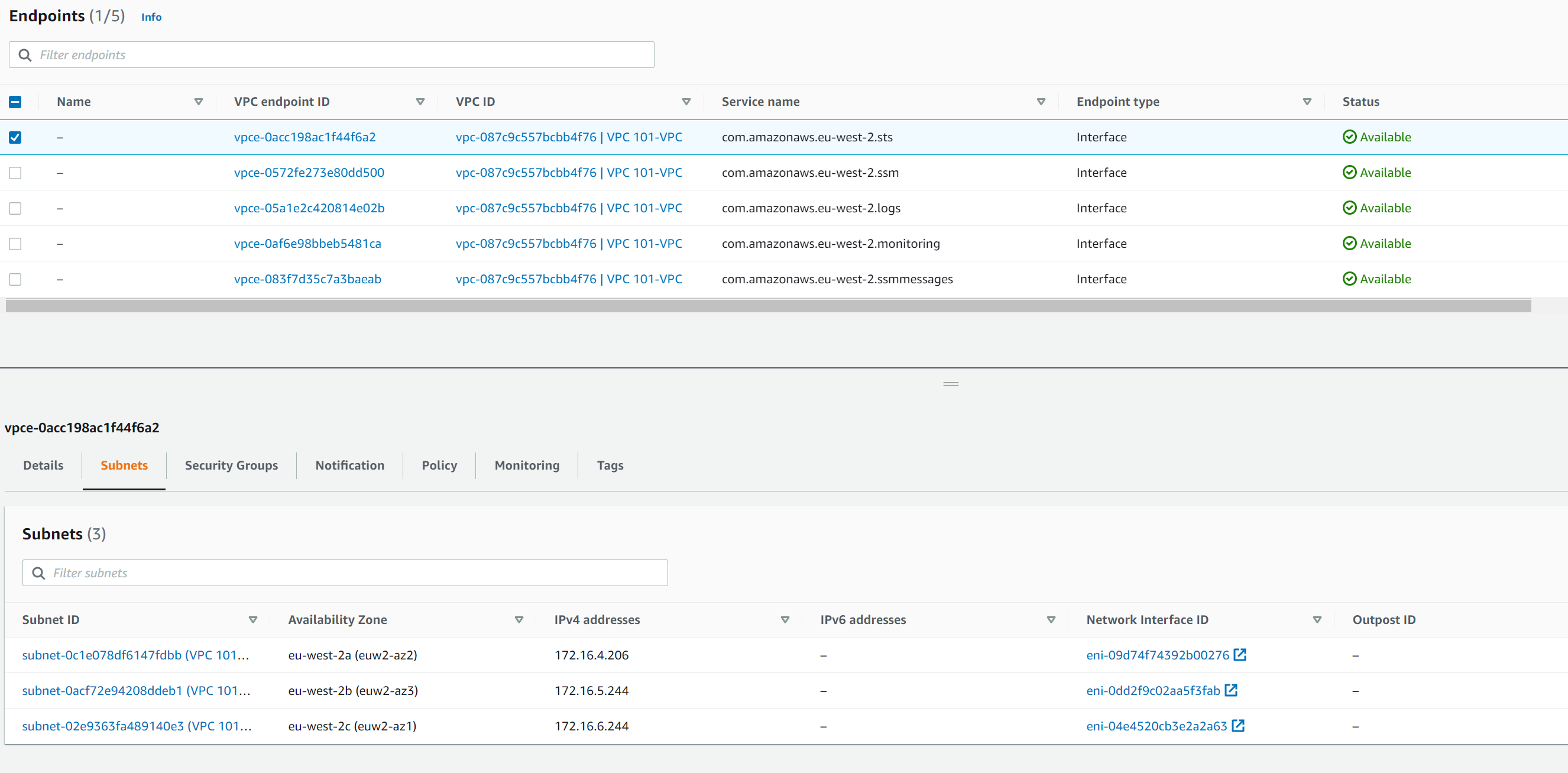Open the Policy tab
This screenshot has width=1568, height=773.
[x=439, y=465]
